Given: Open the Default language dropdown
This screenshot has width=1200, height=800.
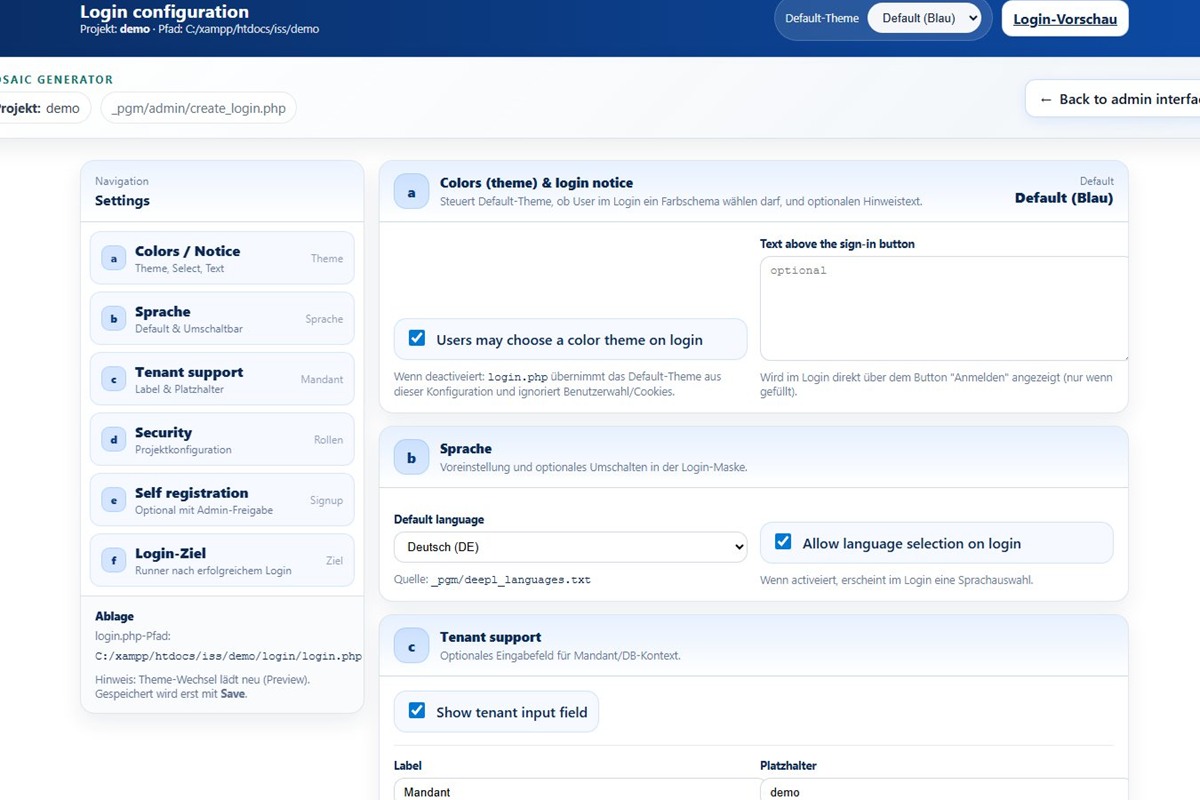Looking at the screenshot, I should click(570, 547).
